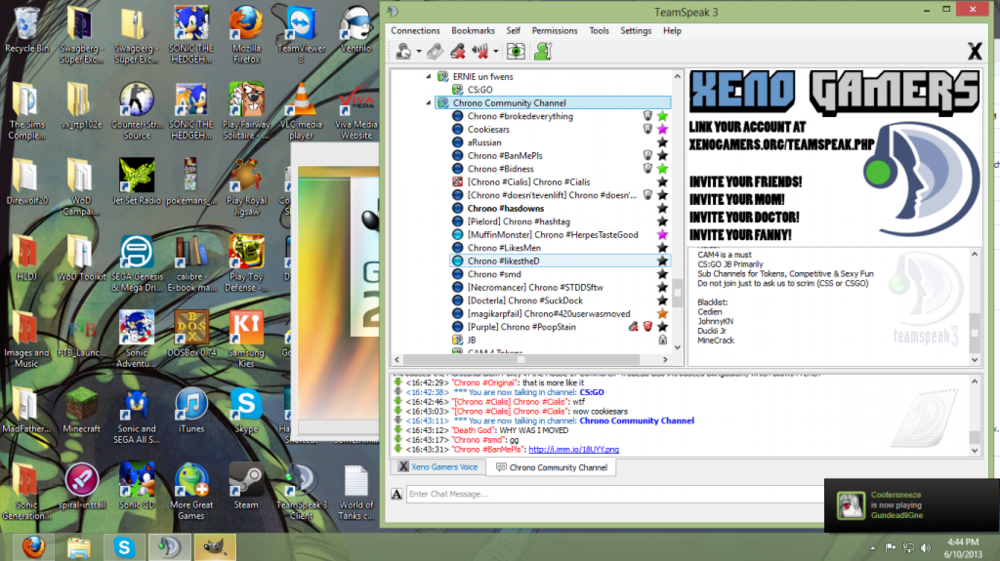
Task: Open the Contacts manager toolbar icon
Action: (543, 52)
